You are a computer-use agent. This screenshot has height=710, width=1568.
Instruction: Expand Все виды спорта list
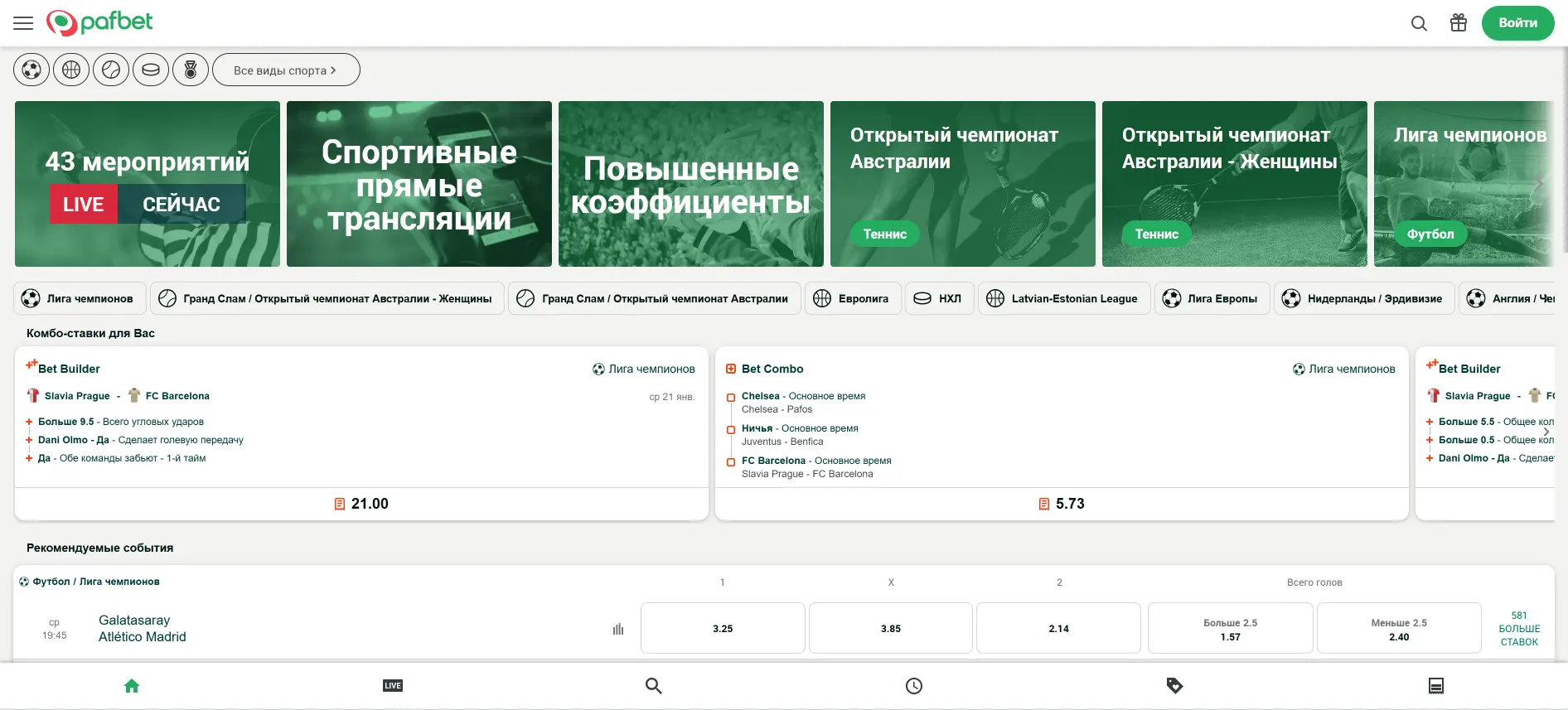[286, 70]
